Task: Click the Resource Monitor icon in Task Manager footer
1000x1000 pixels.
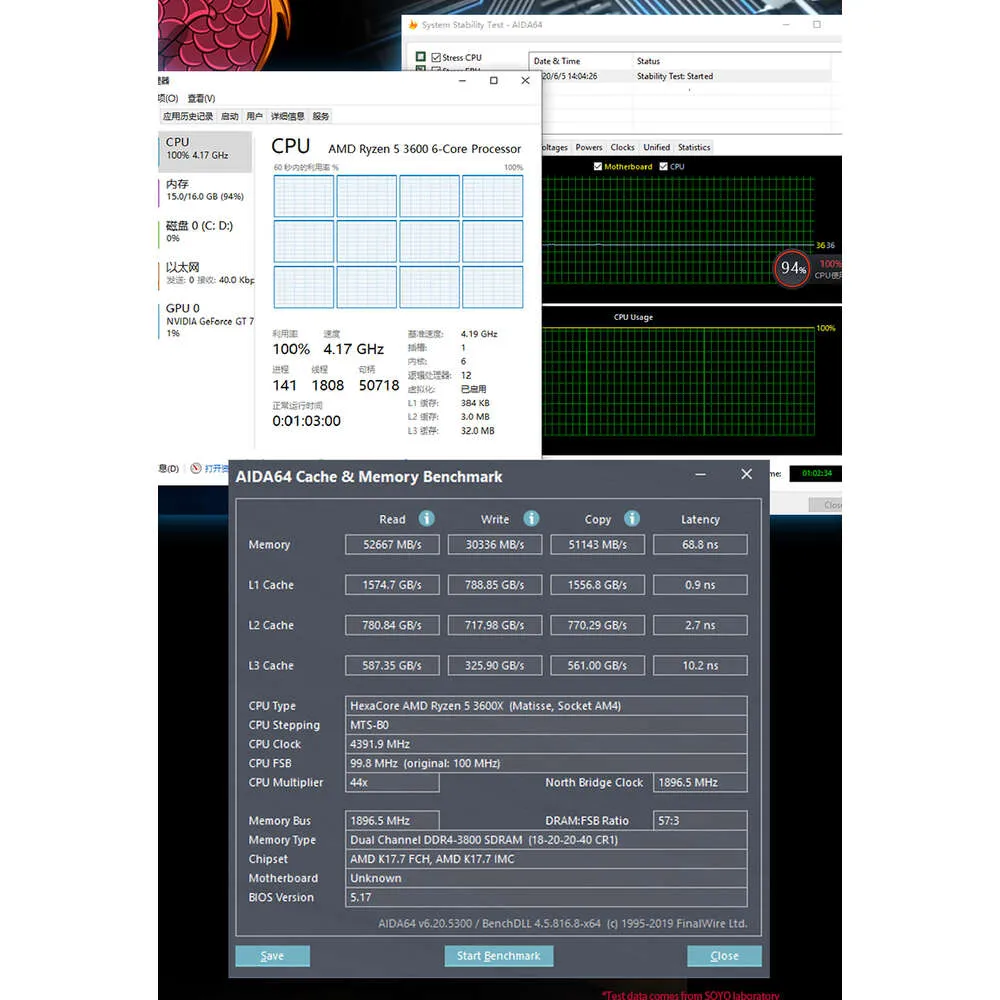Action: click(196, 468)
